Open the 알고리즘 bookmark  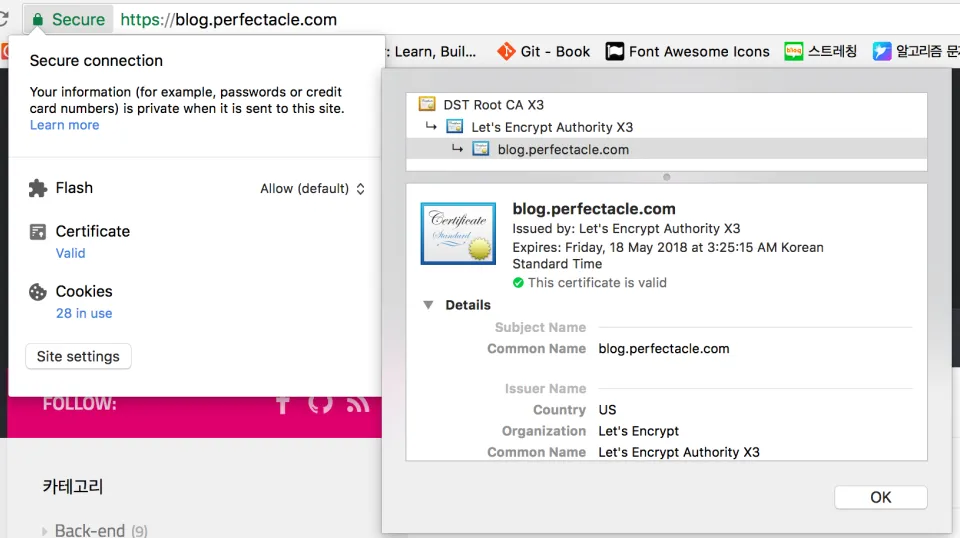pos(916,51)
